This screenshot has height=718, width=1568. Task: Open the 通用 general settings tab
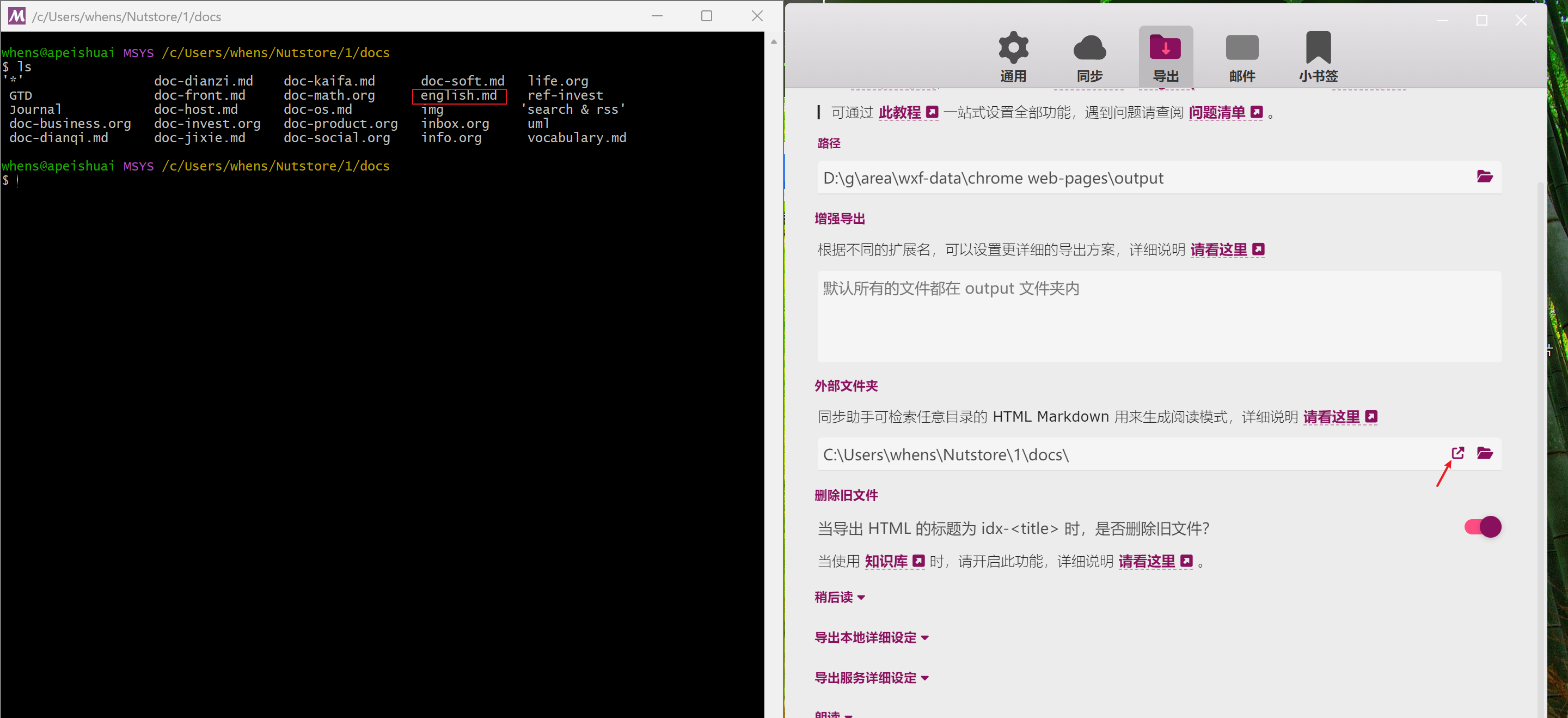tap(1013, 57)
